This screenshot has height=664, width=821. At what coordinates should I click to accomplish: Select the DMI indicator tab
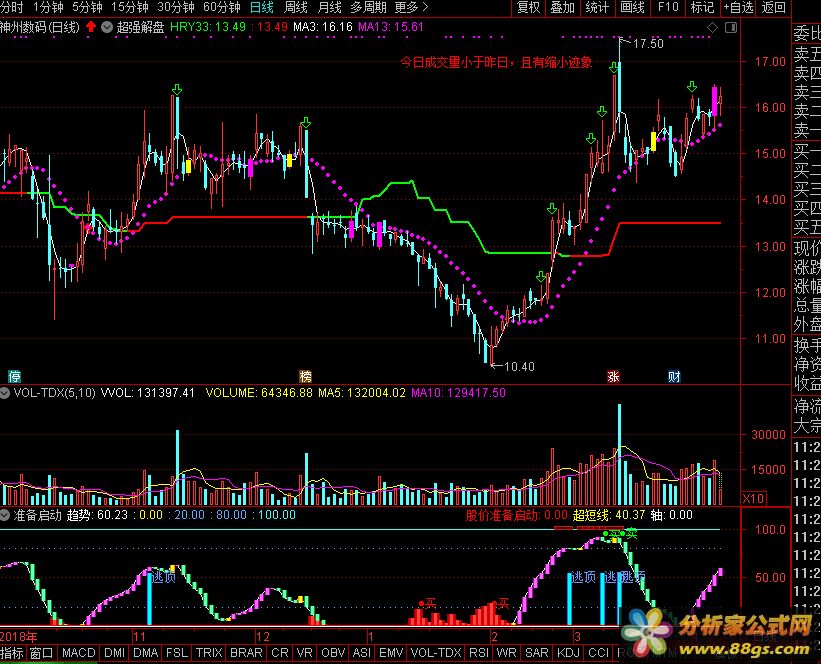point(114,653)
